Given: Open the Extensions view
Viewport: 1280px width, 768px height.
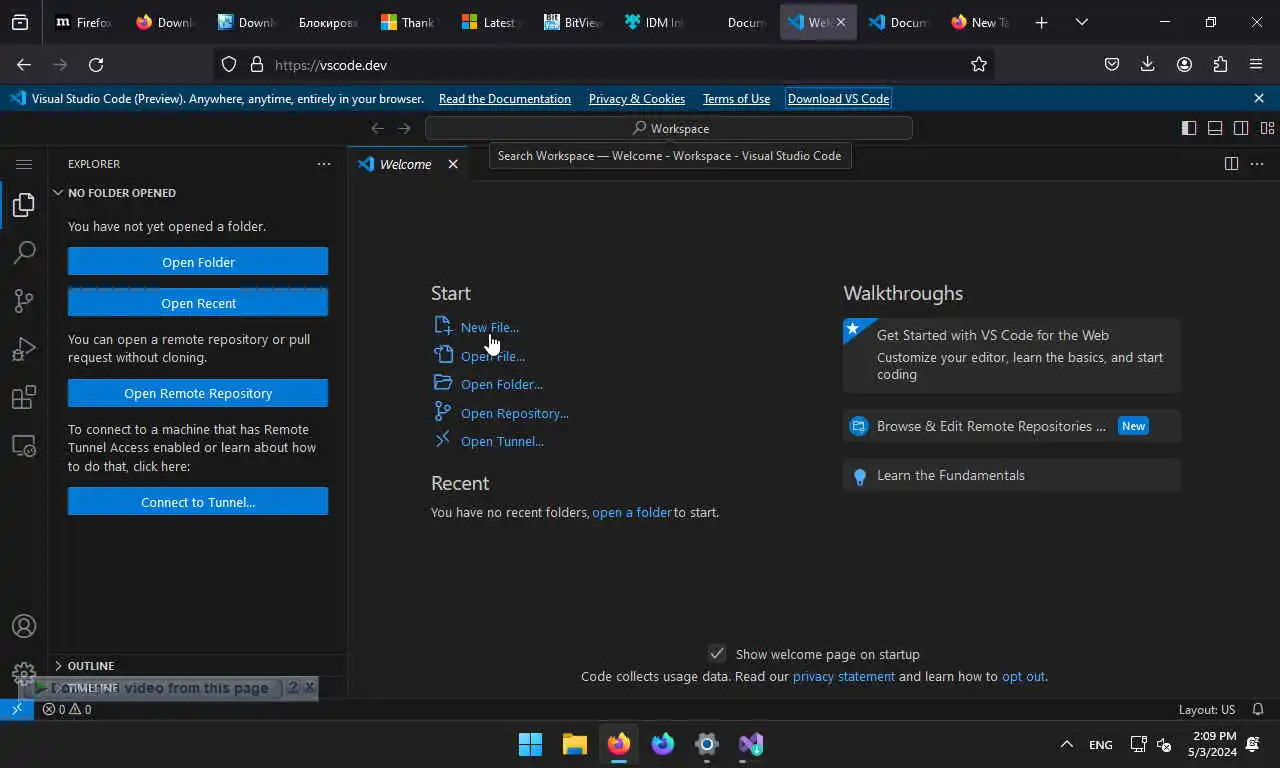Looking at the screenshot, I should (x=24, y=397).
